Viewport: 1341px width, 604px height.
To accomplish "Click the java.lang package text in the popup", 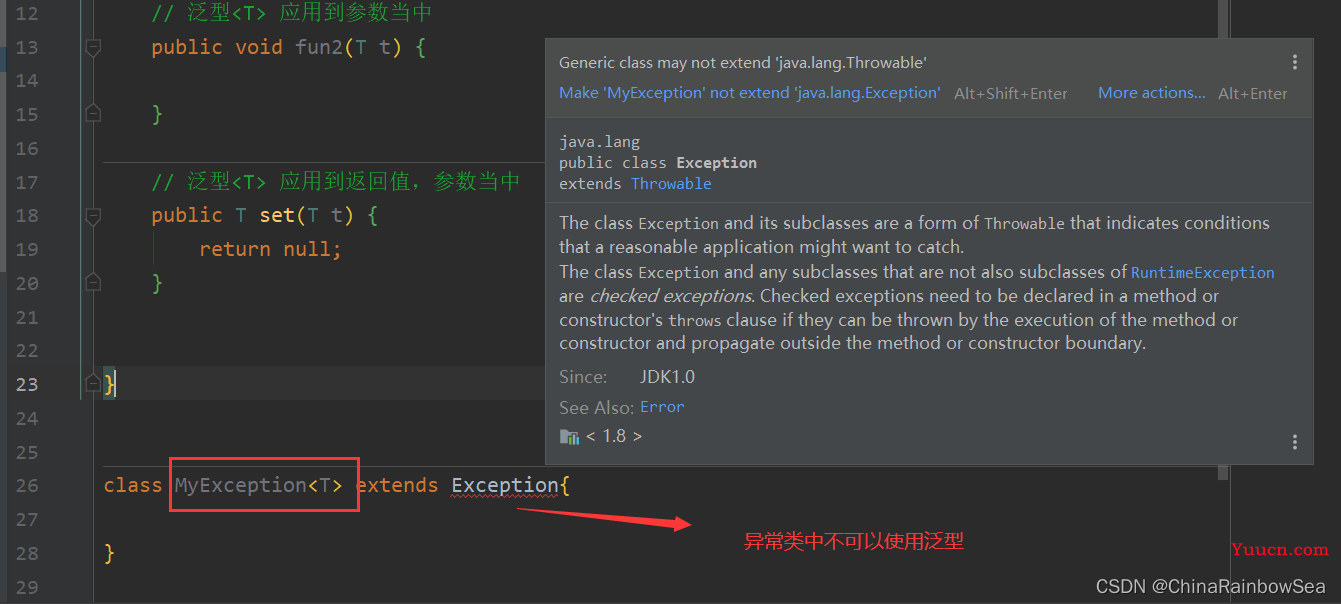I will (x=599, y=142).
